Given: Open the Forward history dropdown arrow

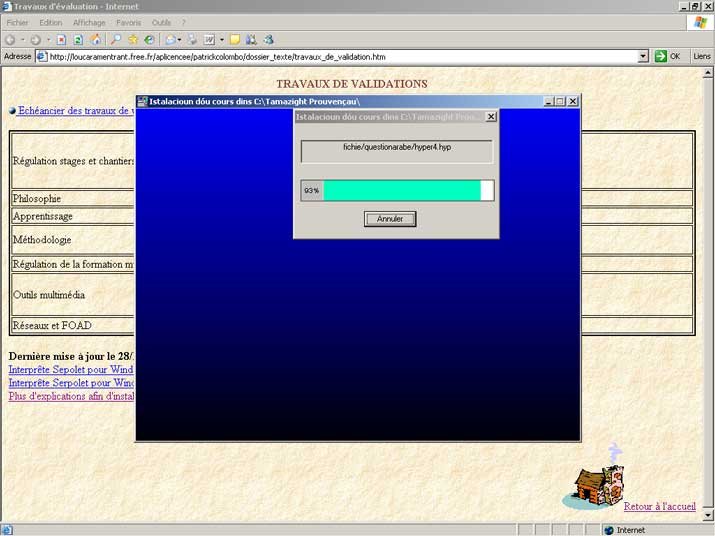Looking at the screenshot, I should point(48,40).
